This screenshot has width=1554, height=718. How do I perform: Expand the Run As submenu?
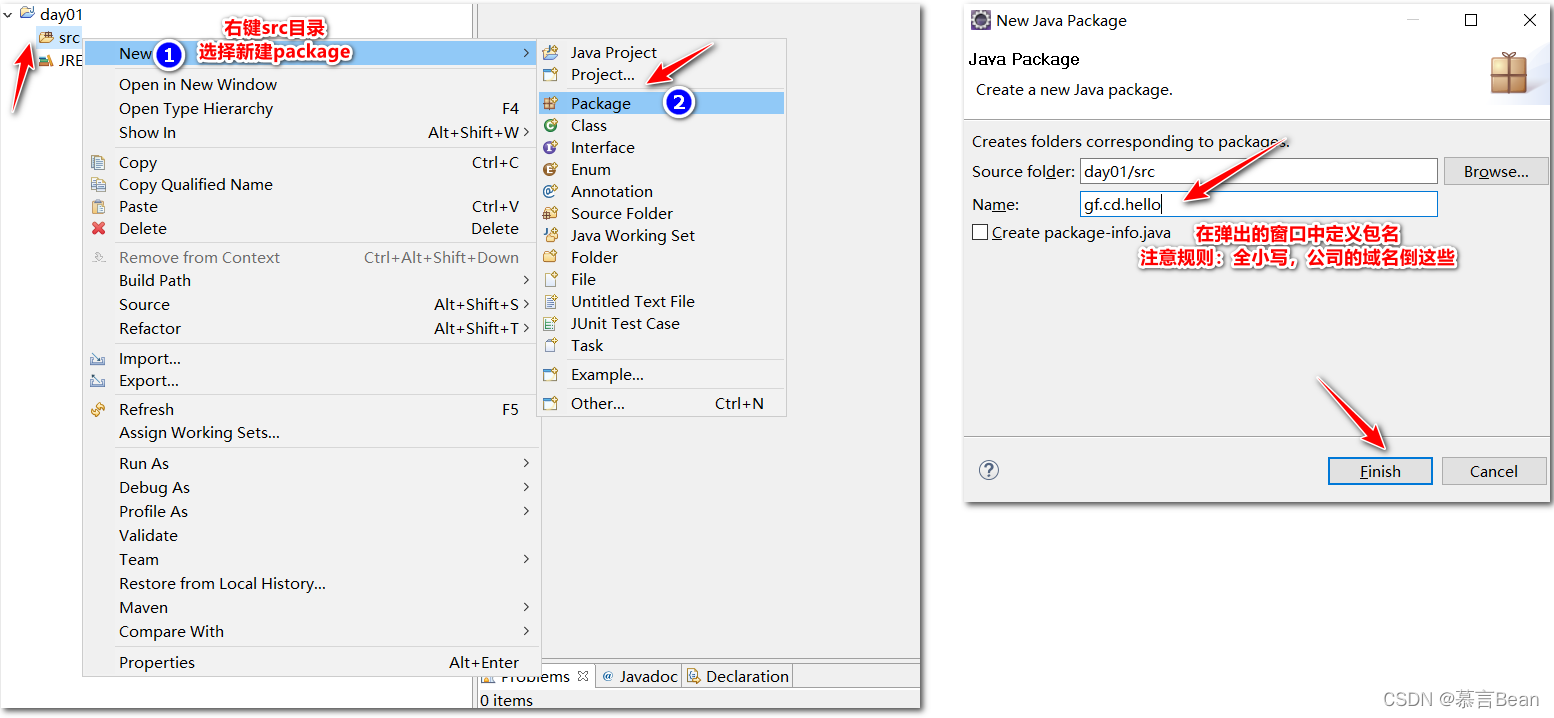pyautogui.click(x=143, y=463)
